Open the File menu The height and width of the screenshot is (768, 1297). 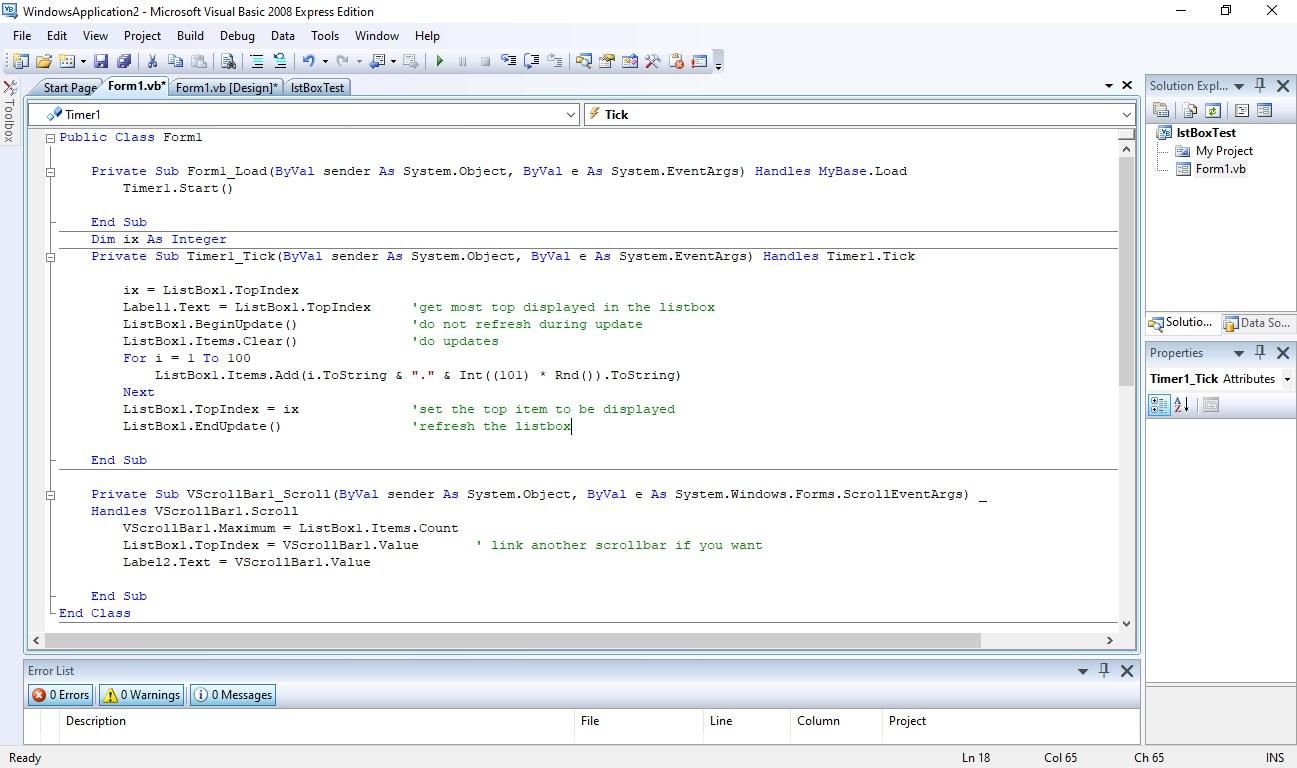click(21, 35)
